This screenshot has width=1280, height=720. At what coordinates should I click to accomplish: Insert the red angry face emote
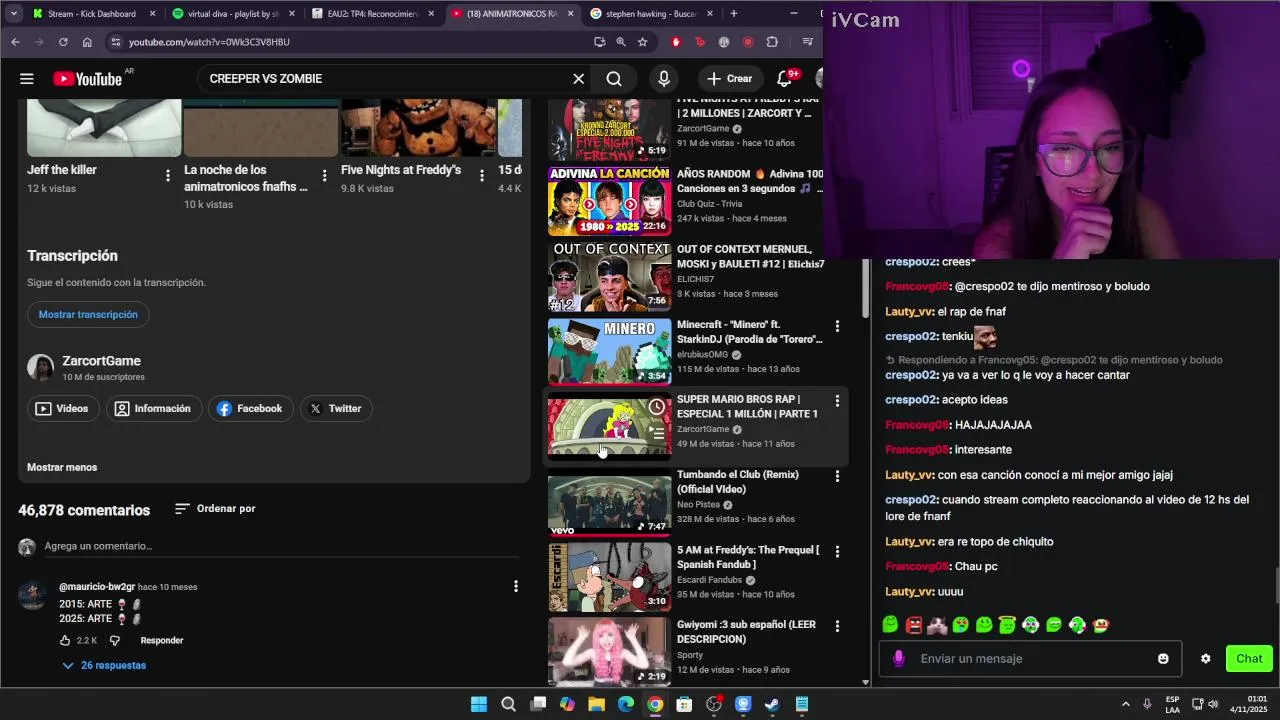pos(914,625)
